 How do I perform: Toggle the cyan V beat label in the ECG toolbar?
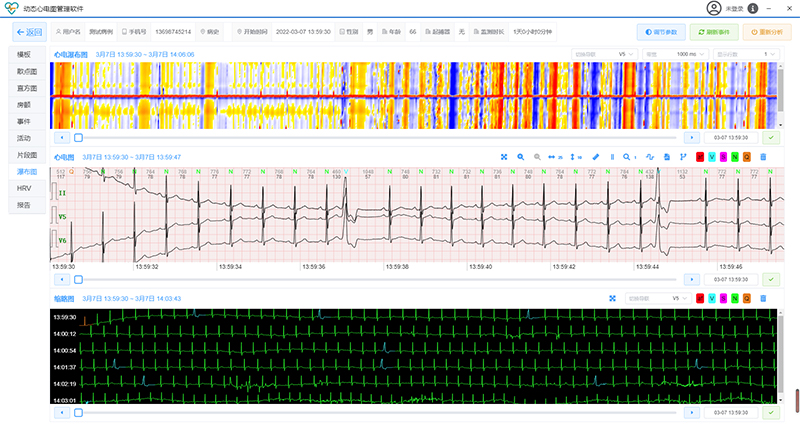click(x=712, y=157)
